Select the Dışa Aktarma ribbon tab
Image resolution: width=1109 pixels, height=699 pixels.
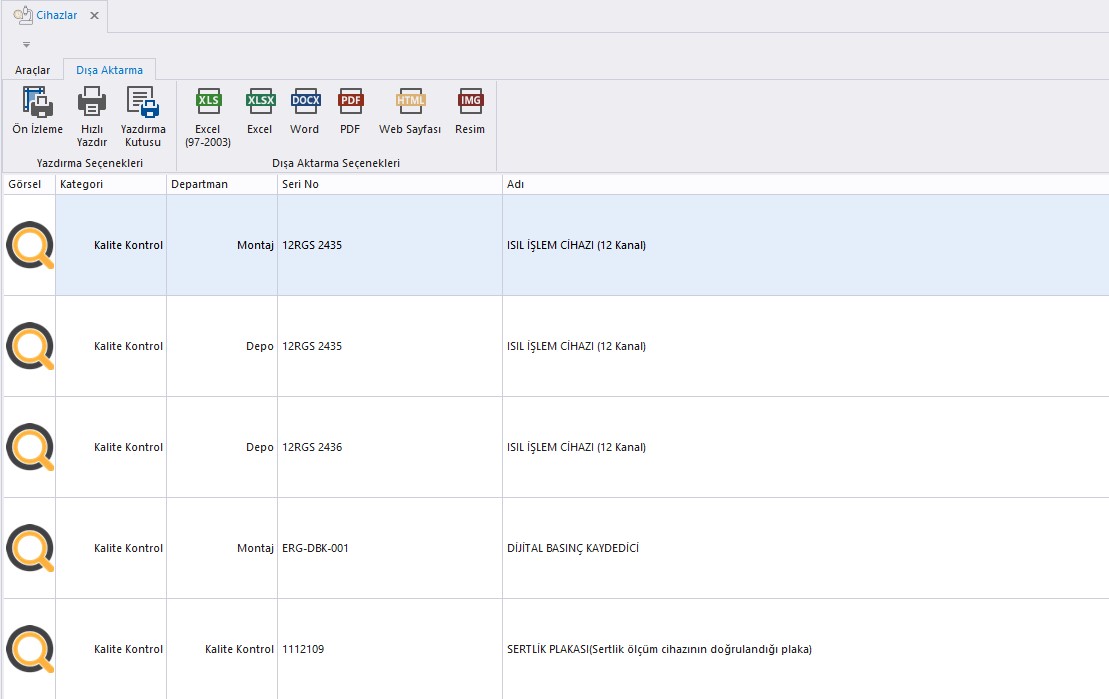click(x=109, y=70)
